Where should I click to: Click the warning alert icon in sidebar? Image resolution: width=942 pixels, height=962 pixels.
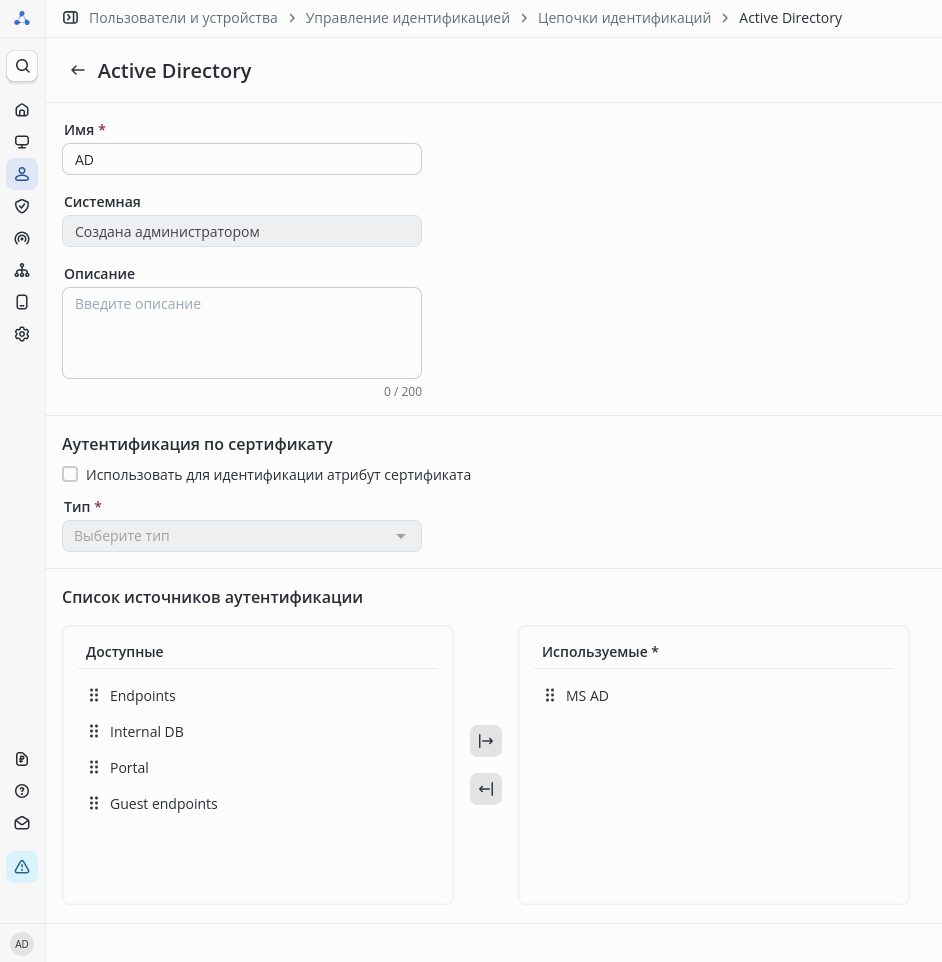pyautogui.click(x=22, y=867)
